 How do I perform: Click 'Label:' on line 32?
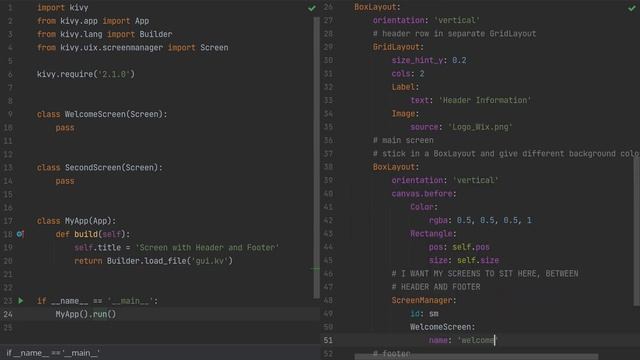(x=405, y=87)
